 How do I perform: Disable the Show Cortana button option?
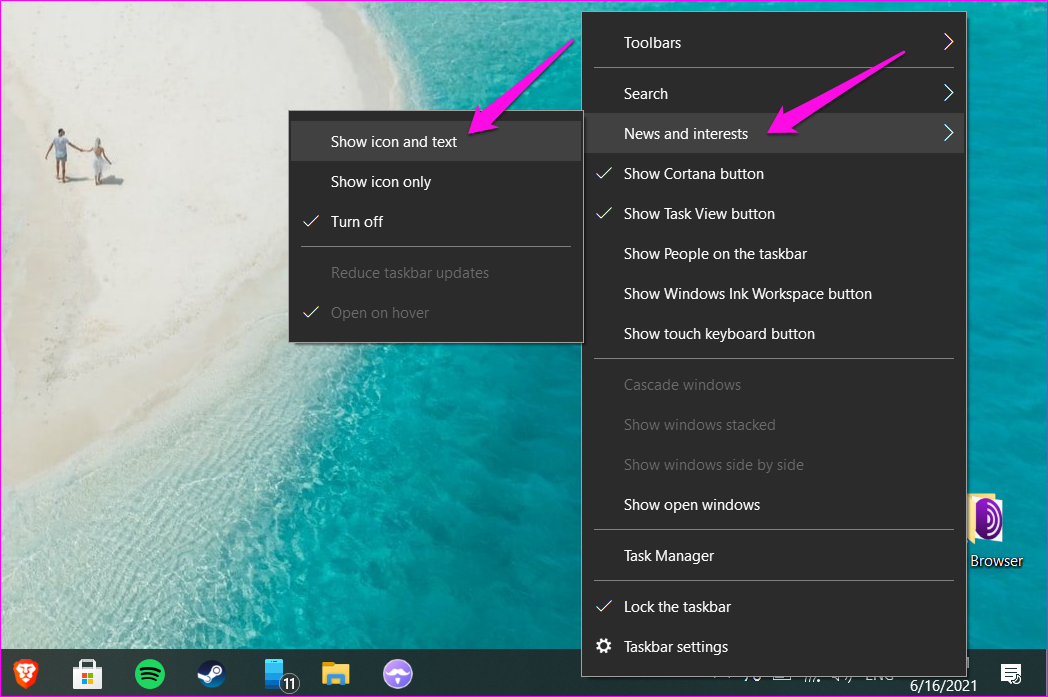[x=693, y=173]
